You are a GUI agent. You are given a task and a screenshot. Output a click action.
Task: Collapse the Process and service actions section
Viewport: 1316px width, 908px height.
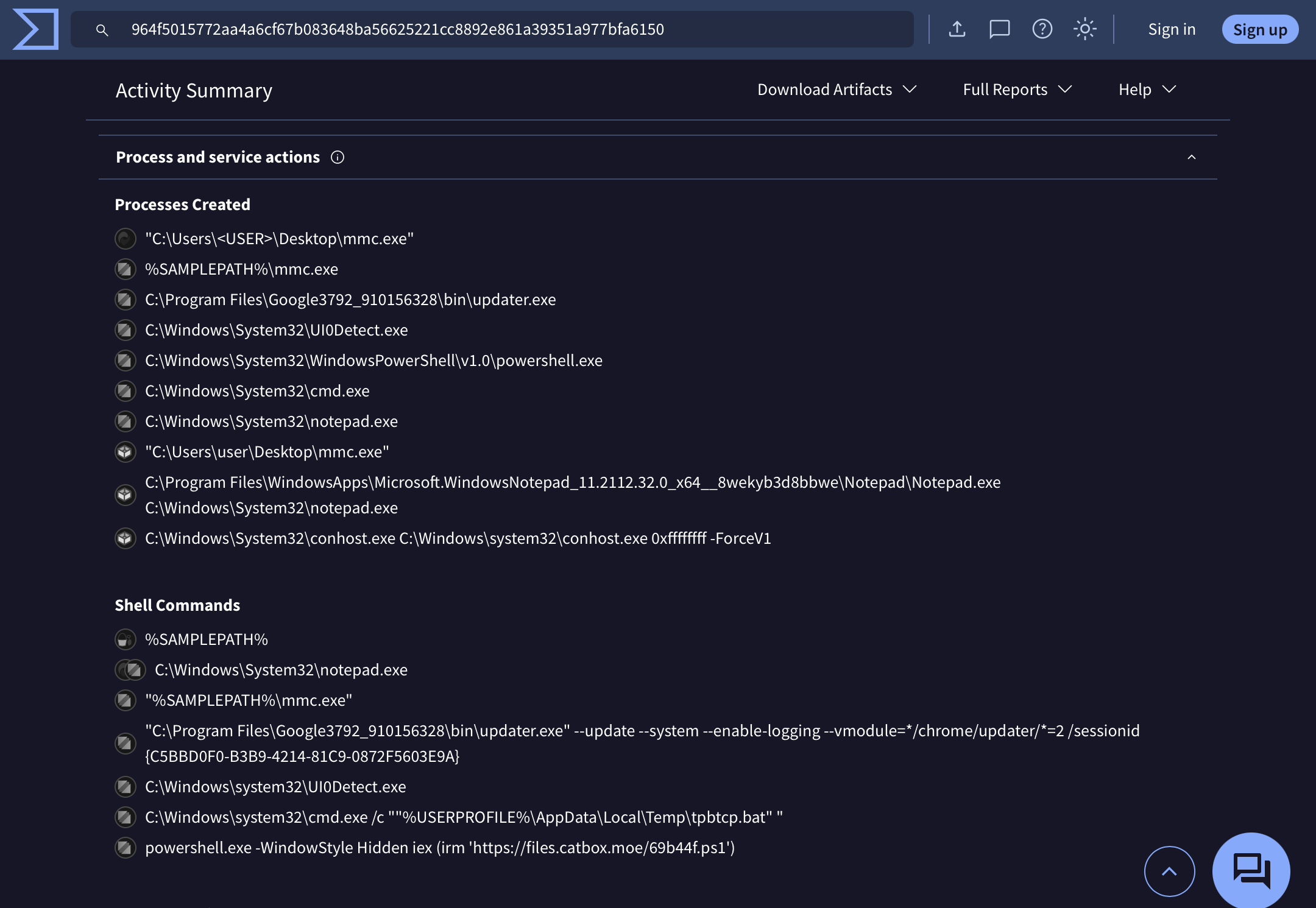[1191, 158]
